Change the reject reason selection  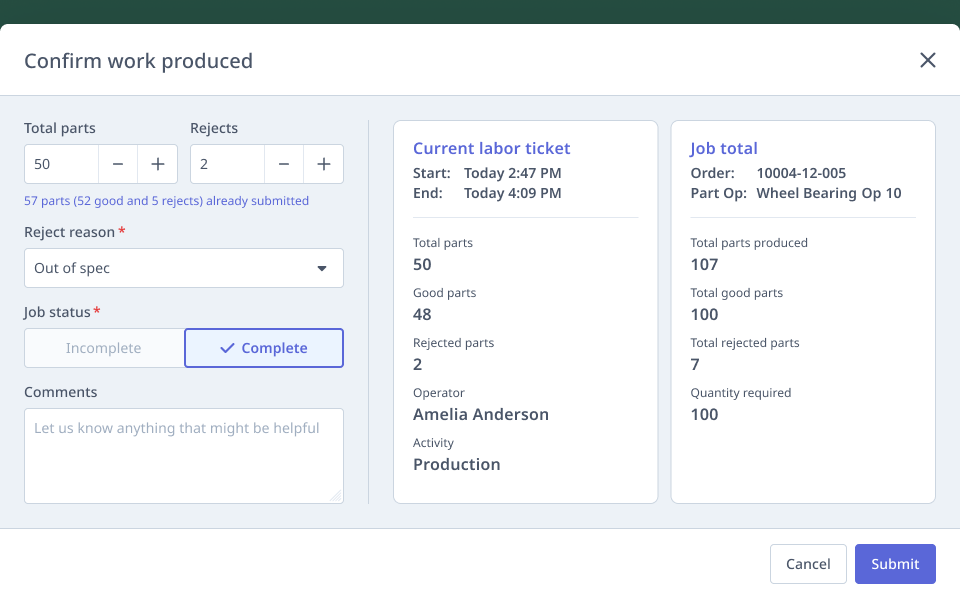(183, 268)
